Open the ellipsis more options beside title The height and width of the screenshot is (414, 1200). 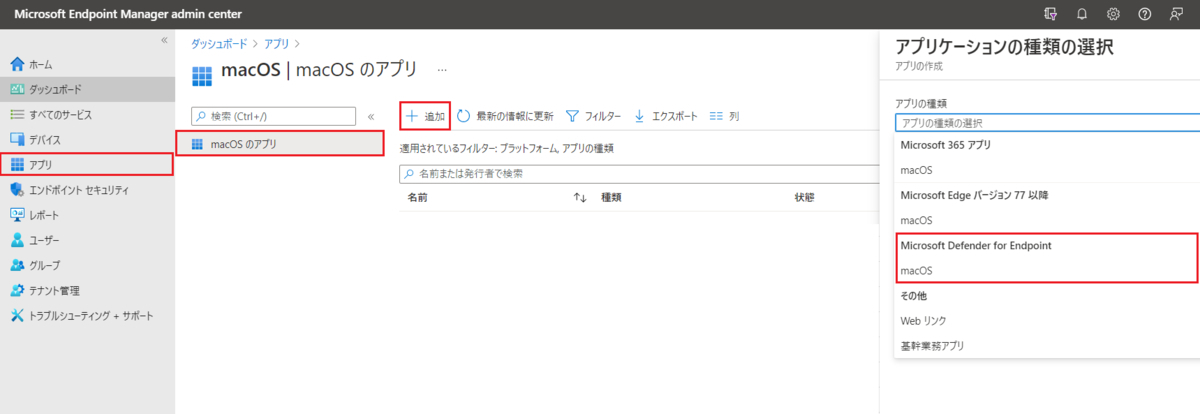coord(442,71)
